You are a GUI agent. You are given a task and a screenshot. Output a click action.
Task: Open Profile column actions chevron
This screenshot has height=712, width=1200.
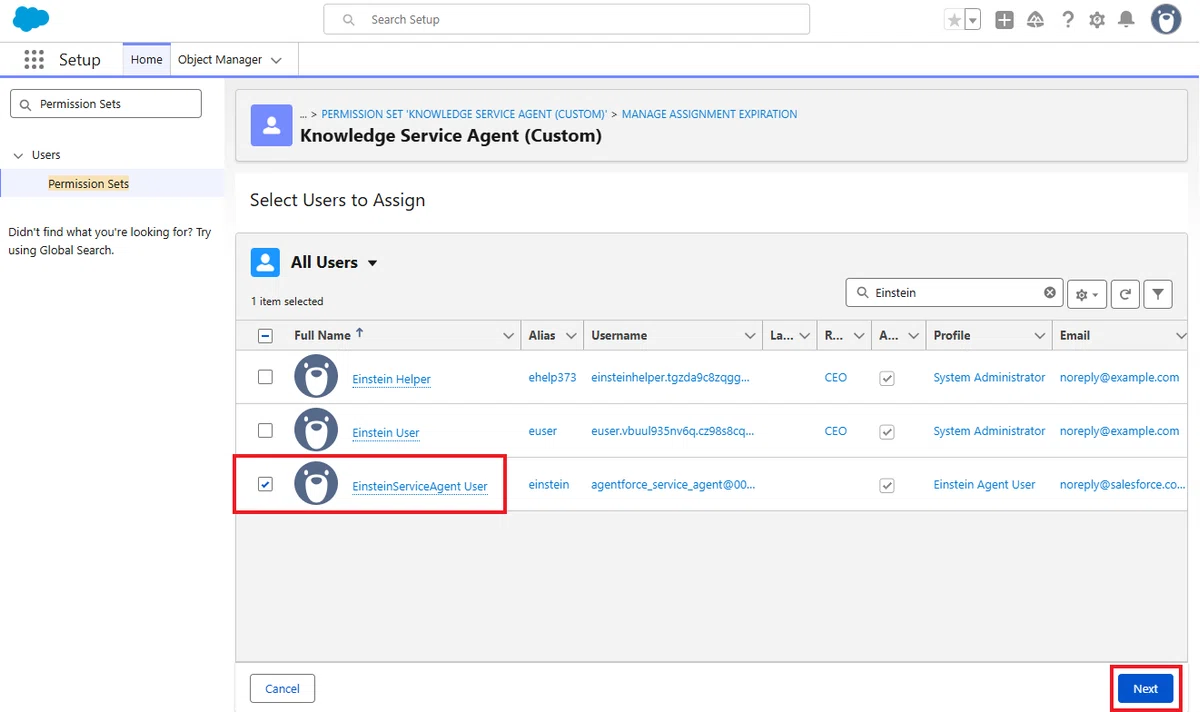click(1040, 336)
